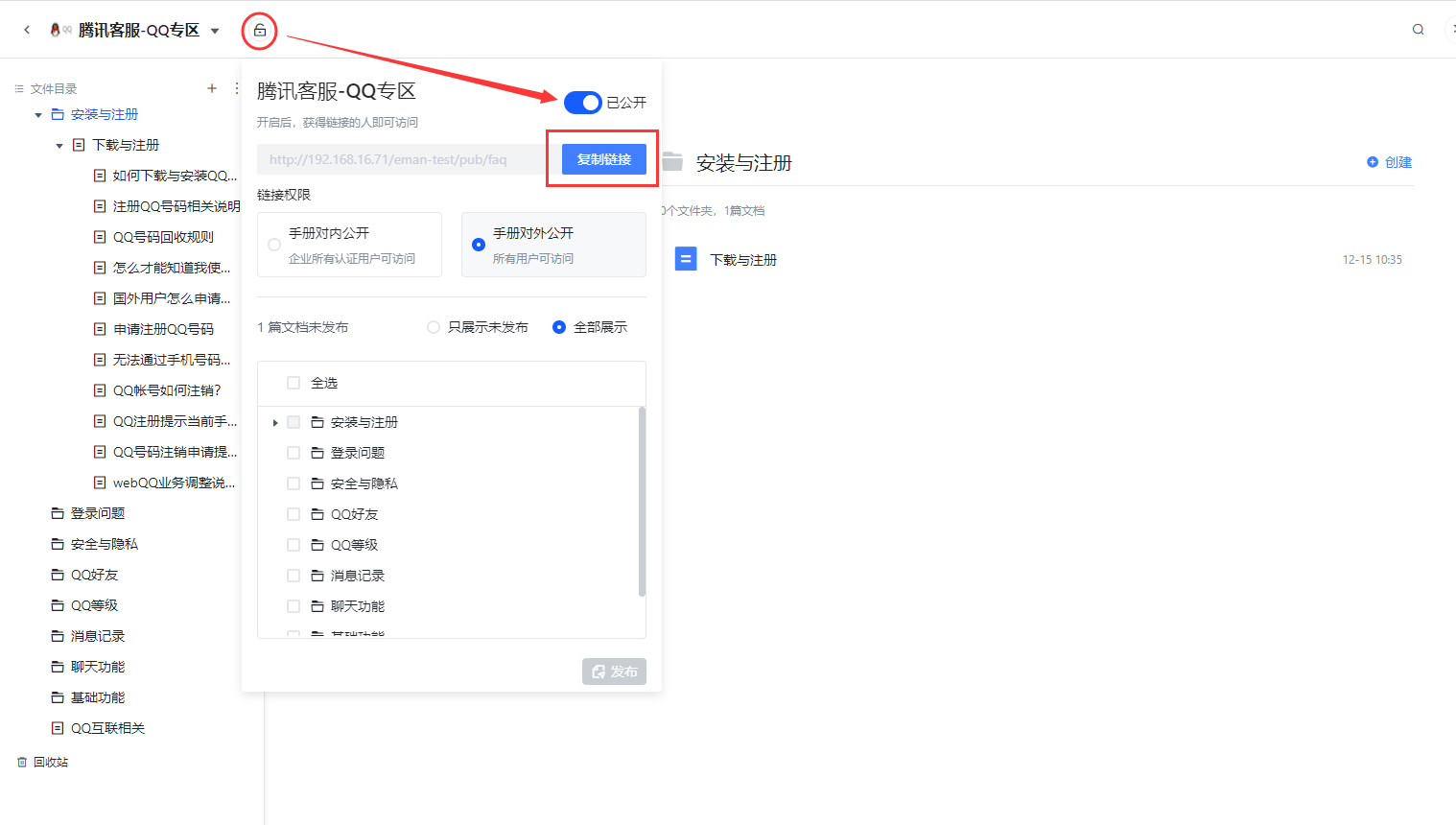The width and height of the screenshot is (1456, 825).
Task: Collapse the 安装与注册 folder in sidebar
Action: pos(37,113)
